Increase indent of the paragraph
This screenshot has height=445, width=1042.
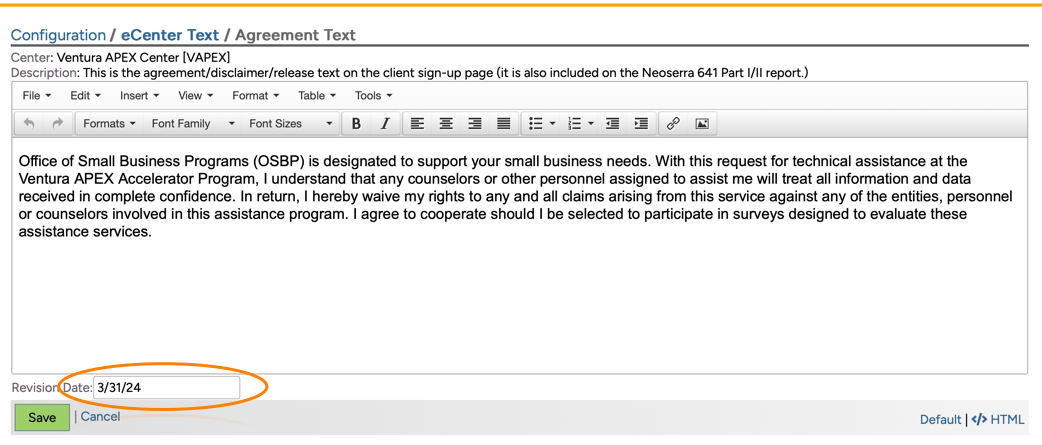point(641,124)
